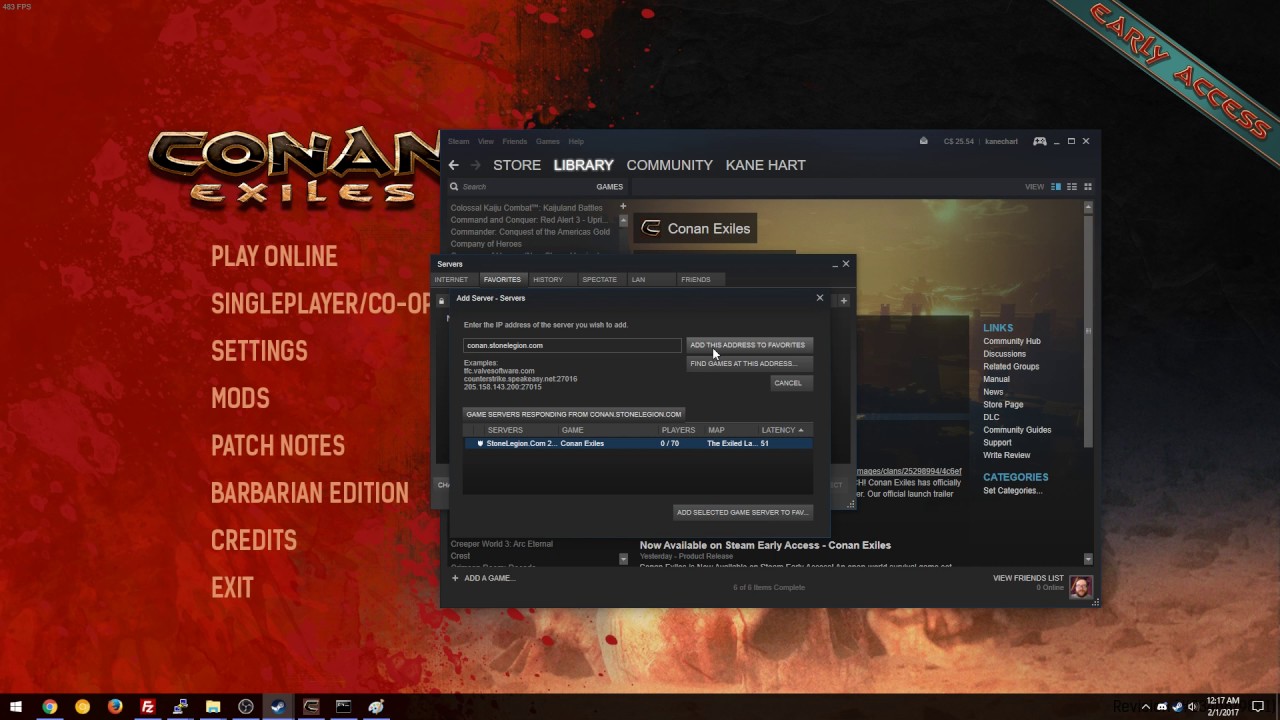Viewport: 1280px width, 720px height.
Task: Close the Add Server dialog
Action: [820, 298]
